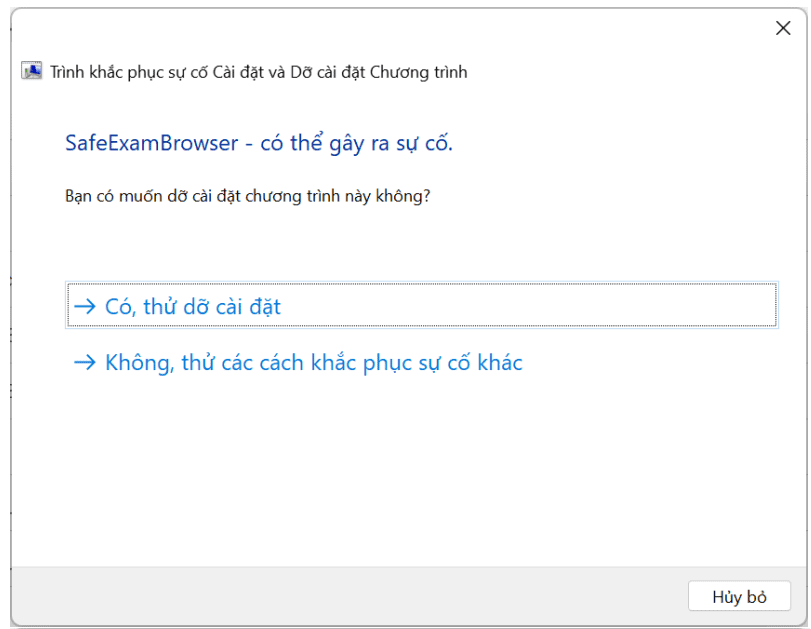Click "Dỡ cài đặt Chương trình" in the title

[x=382, y=72]
